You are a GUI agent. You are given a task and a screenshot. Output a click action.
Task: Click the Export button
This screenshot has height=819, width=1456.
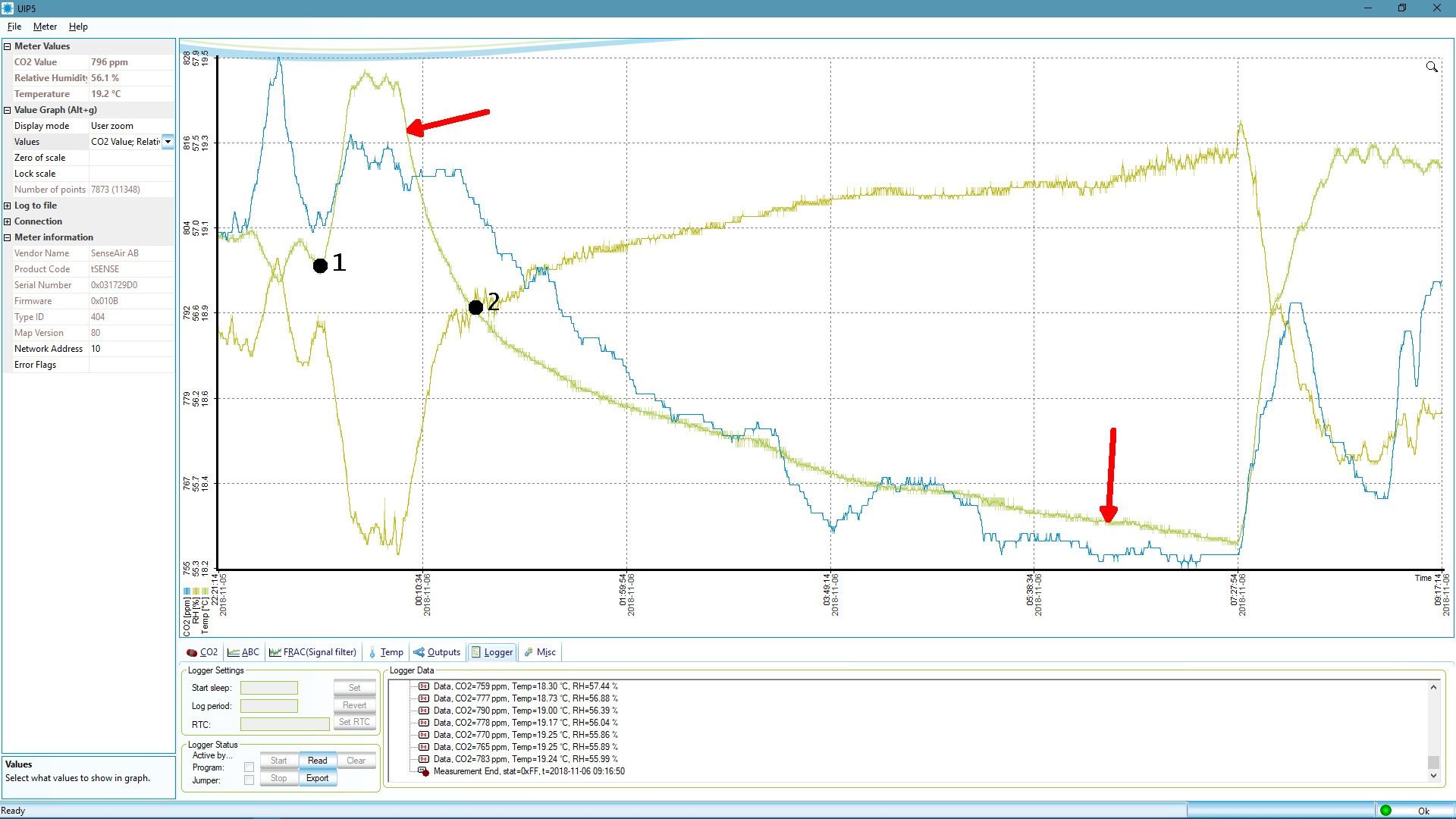click(x=317, y=778)
